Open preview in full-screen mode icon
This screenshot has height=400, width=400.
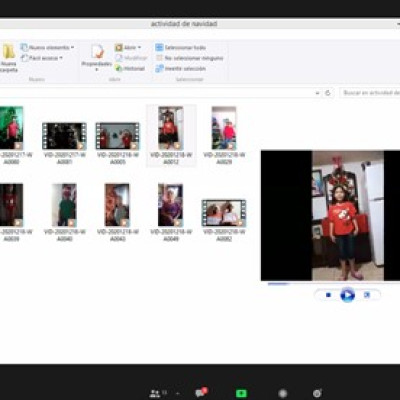pos(367,295)
